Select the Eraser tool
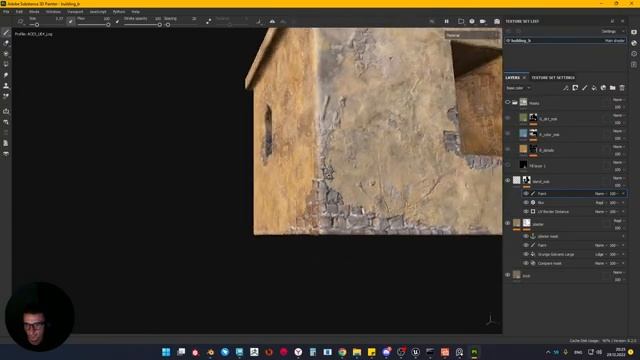Viewport: 640px width, 360px height. coord(6,43)
